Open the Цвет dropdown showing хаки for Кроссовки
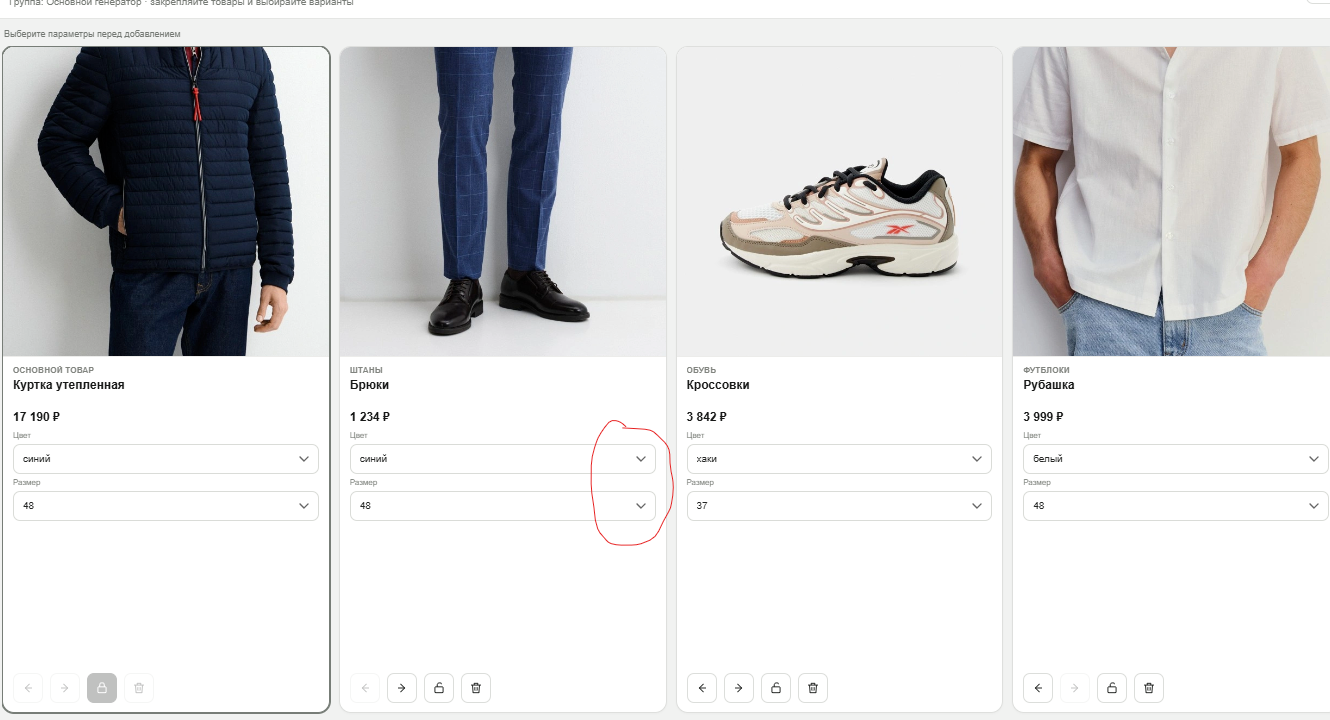 pos(839,459)
